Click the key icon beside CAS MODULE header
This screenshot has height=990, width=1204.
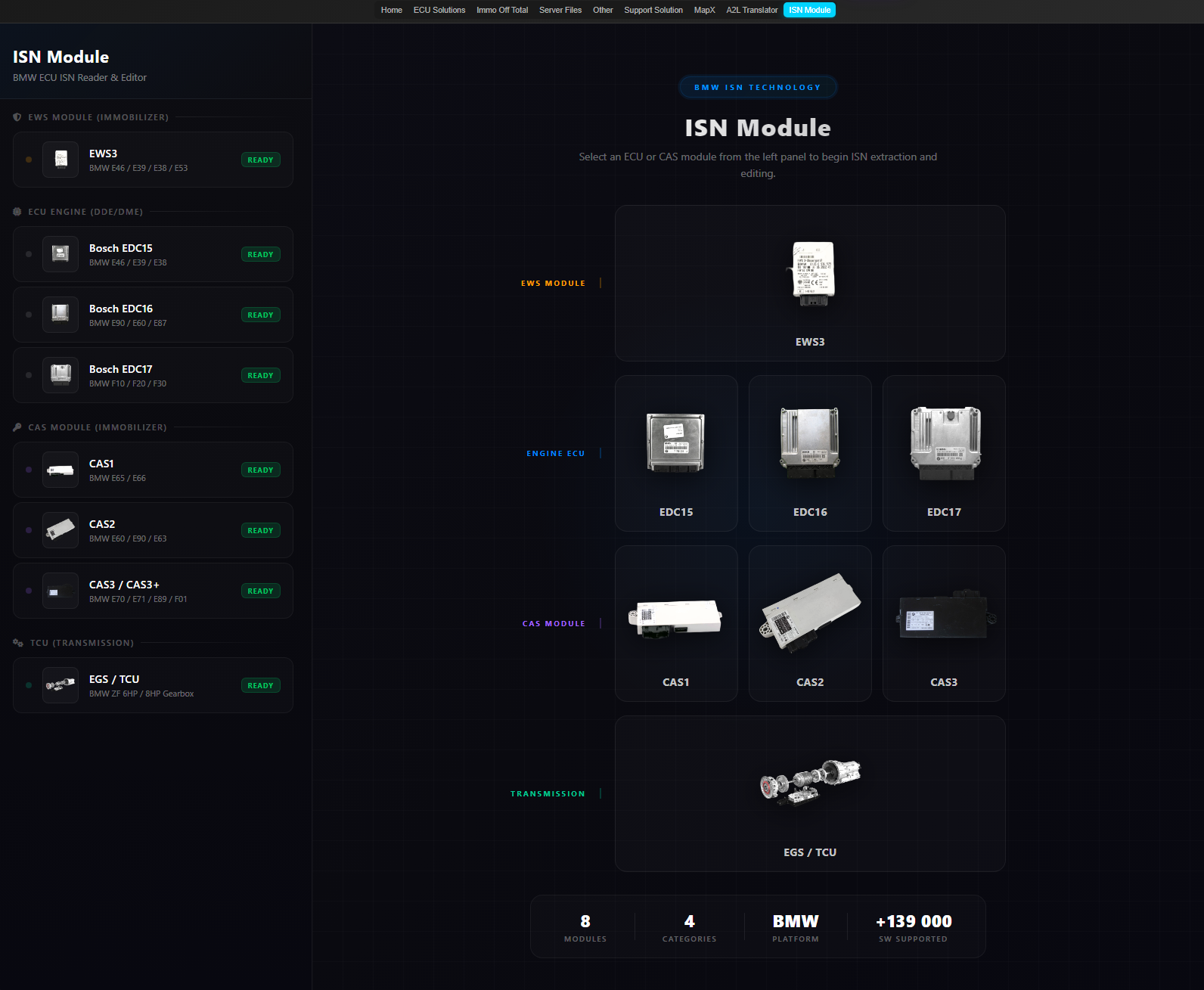coord(17,427)
